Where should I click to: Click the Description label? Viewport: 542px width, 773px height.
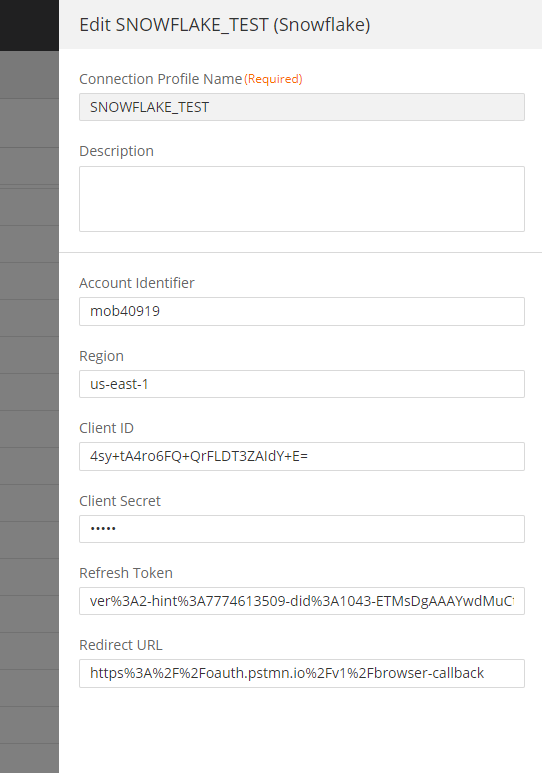(x=116, y=151)
